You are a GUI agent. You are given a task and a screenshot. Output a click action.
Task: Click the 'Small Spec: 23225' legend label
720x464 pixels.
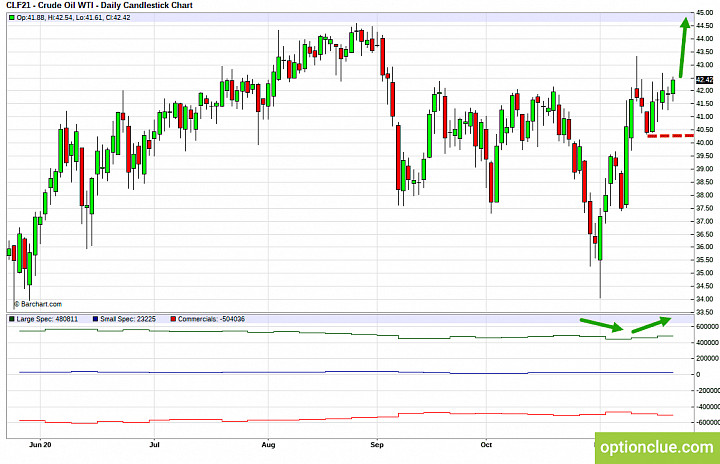(x=128, y=319)
